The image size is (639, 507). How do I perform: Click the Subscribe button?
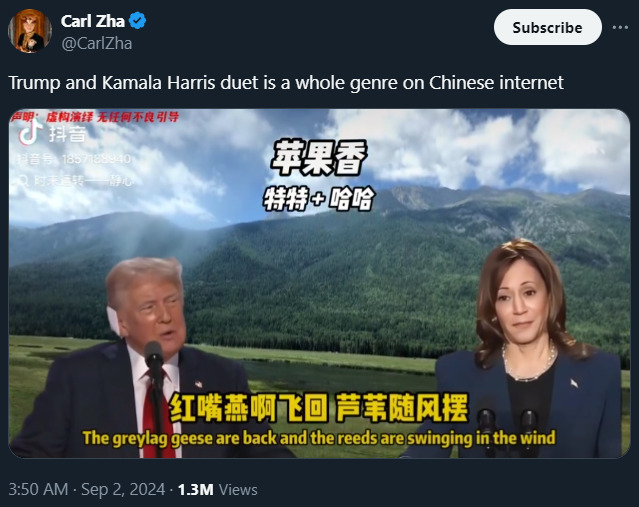547,27
